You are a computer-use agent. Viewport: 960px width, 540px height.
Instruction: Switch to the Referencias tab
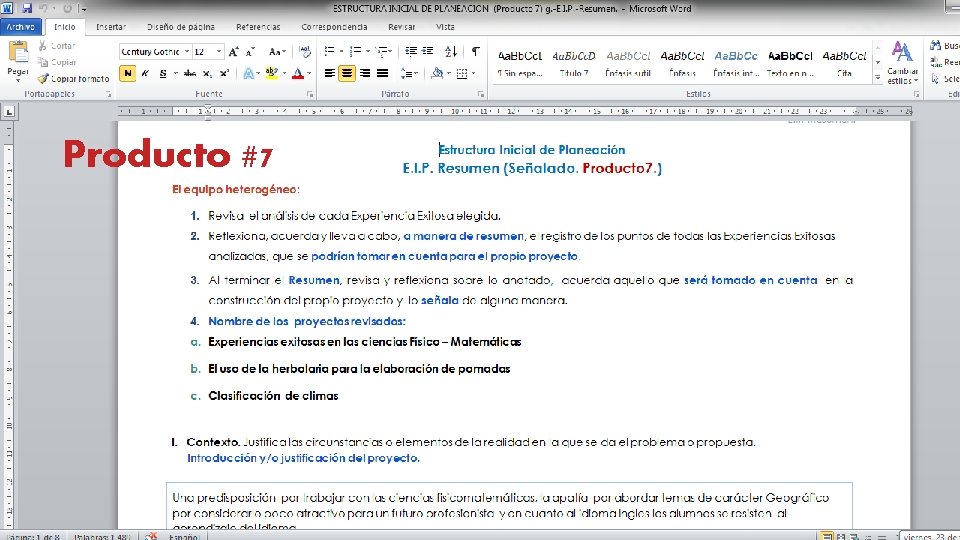[x=258, y=27]
